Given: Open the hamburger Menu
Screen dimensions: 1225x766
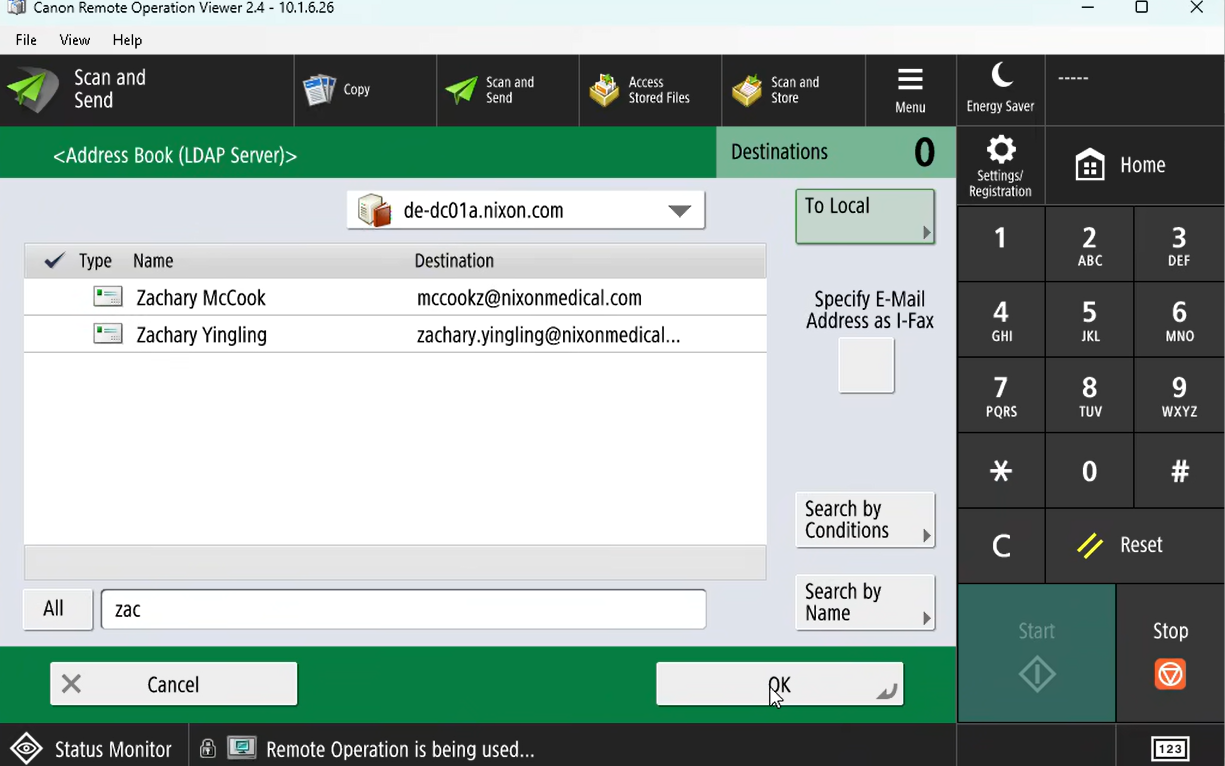Looking at the screenshot, I should pyautogui.click(x=910, y=90).
